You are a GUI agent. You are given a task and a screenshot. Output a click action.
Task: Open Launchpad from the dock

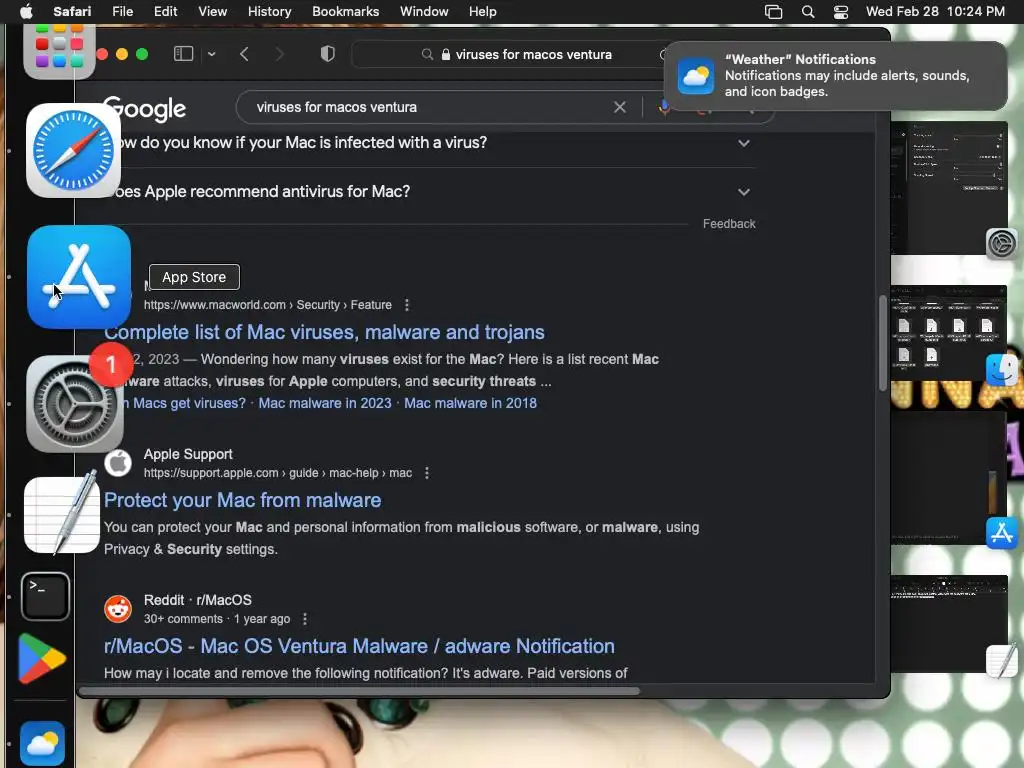click(59, 49)
